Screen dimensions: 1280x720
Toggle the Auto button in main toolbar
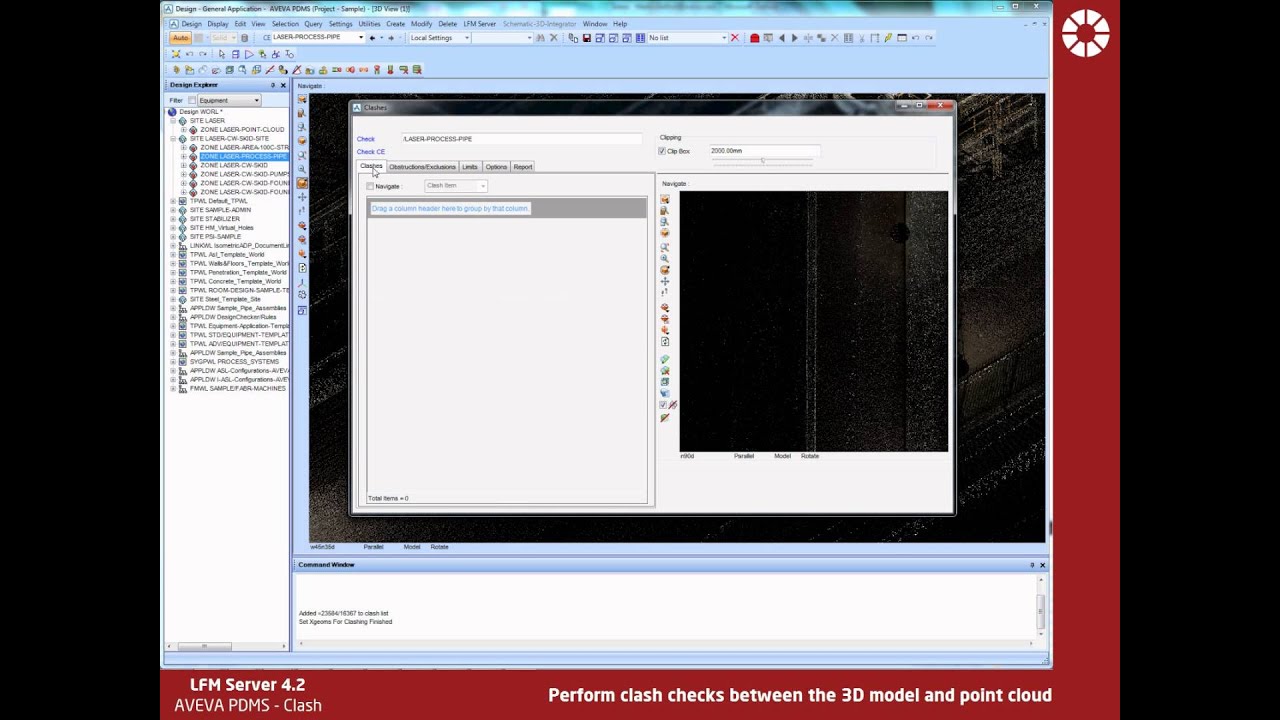[180, 38]
